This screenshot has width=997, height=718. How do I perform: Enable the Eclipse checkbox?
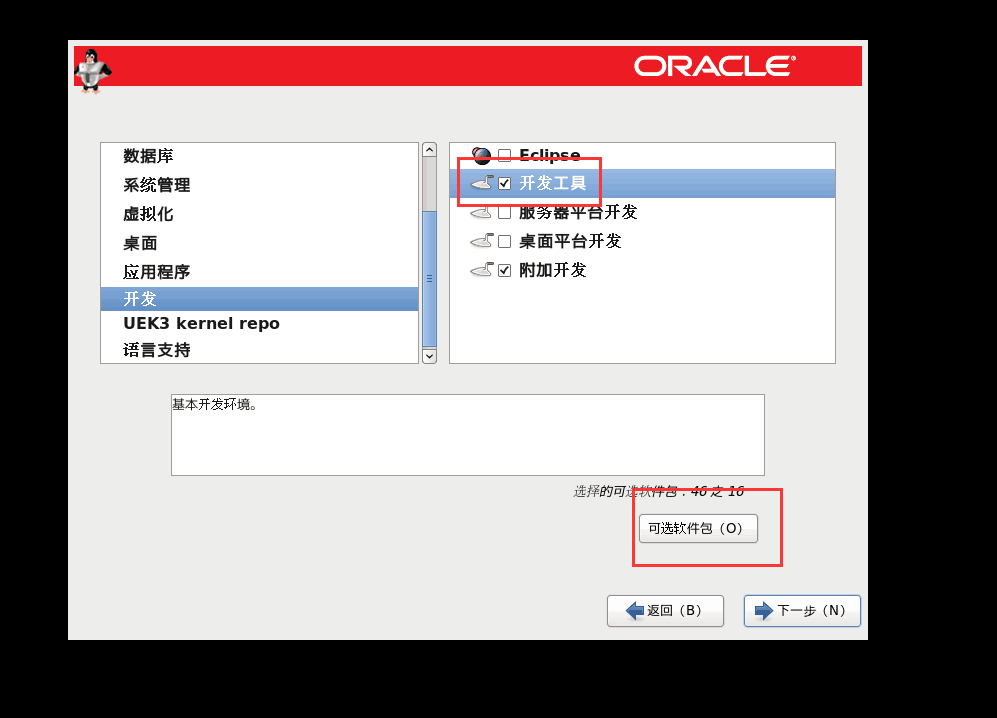click(x=505, y=156)
